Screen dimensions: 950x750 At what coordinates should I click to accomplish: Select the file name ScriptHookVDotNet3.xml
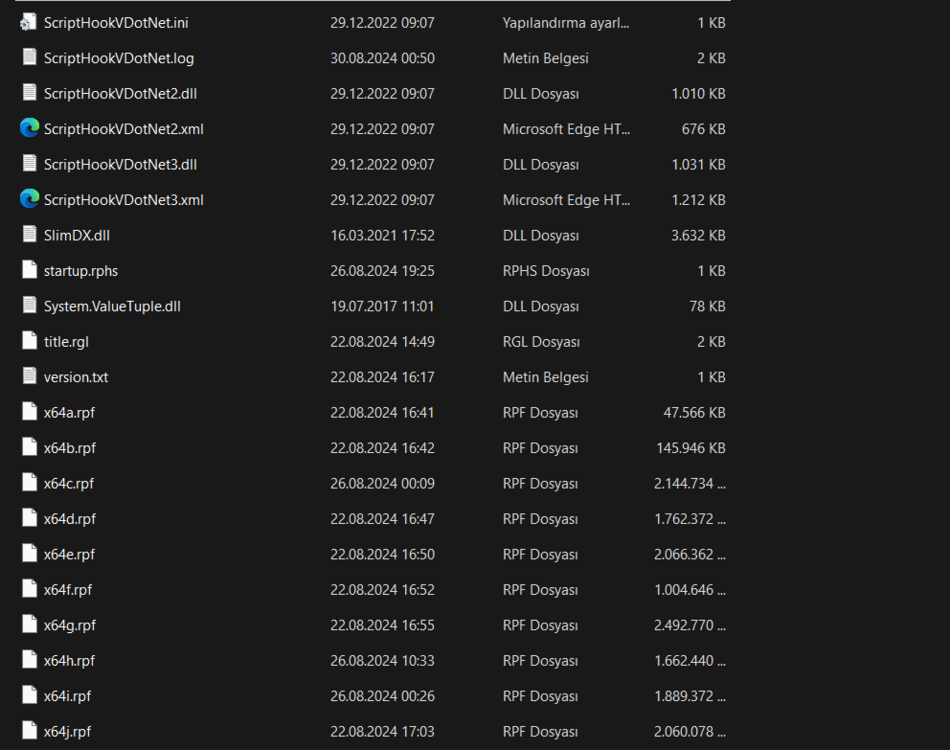(x=124, y=200)
